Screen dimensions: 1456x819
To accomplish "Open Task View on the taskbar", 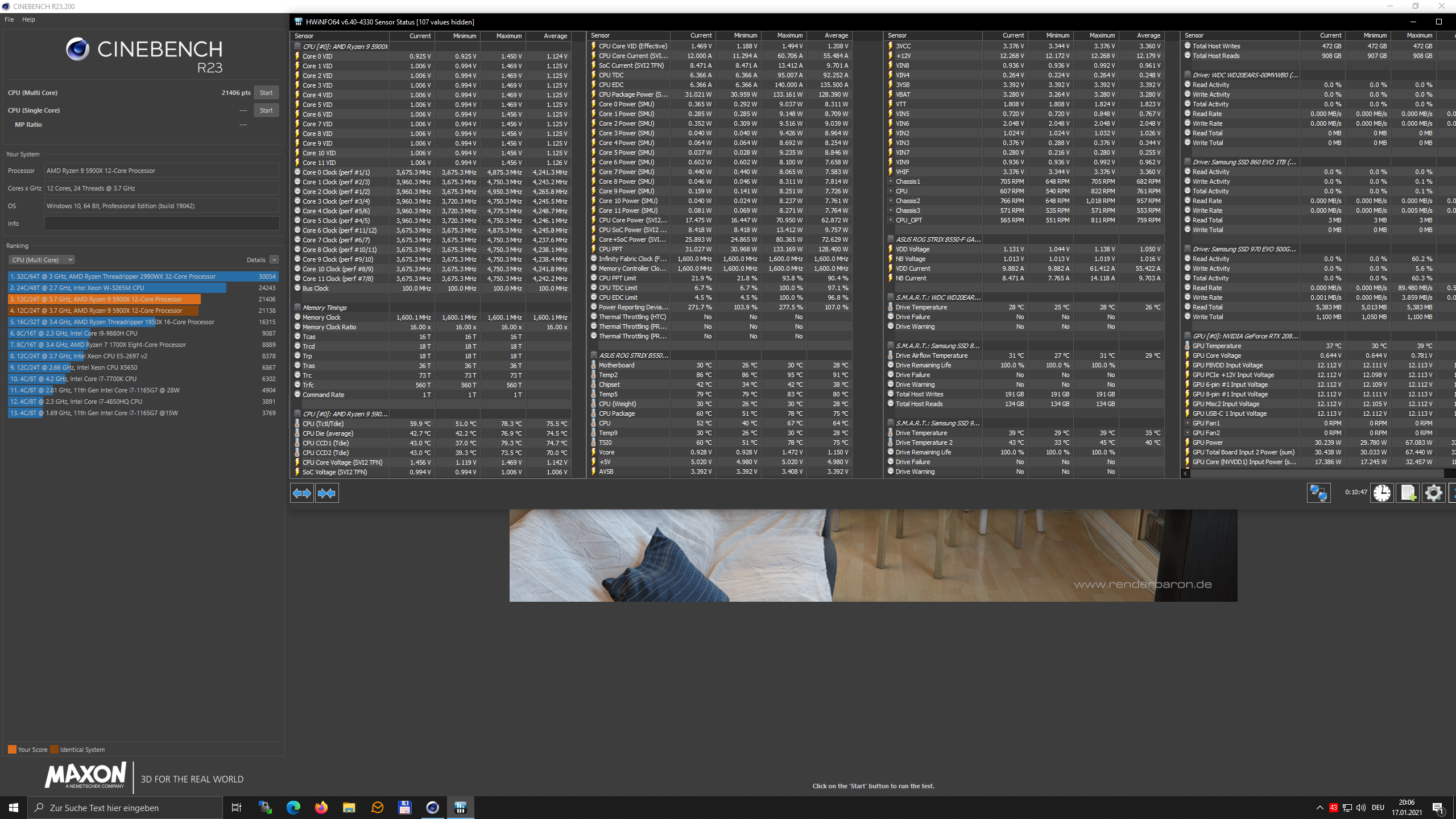I will coord(237,808).
